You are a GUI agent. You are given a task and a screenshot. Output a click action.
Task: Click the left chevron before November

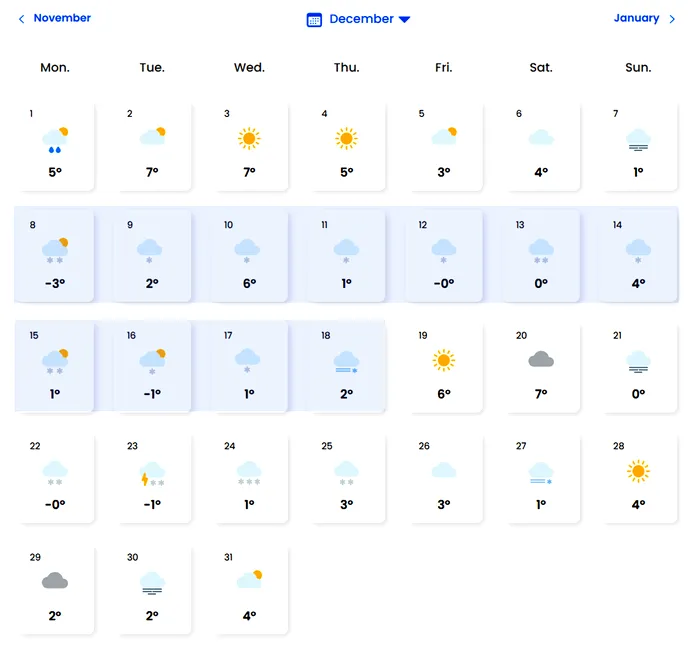[x=22, y=19]
